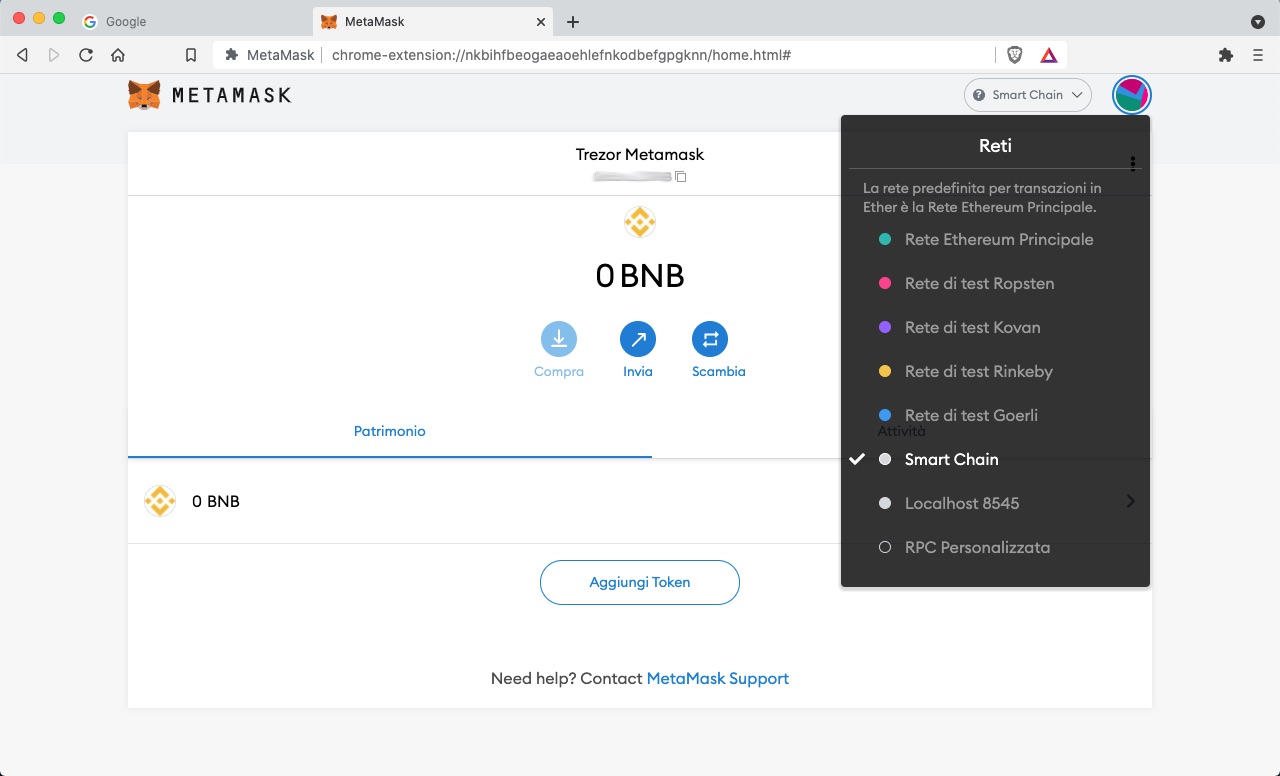This screenshot has width=1280, height=776.
Task: Click the Invia send arrow icon
Action: 638,339
